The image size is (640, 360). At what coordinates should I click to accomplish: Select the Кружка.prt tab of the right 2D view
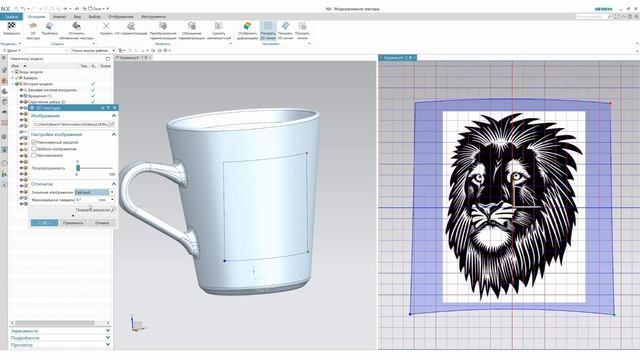(398, 58)
